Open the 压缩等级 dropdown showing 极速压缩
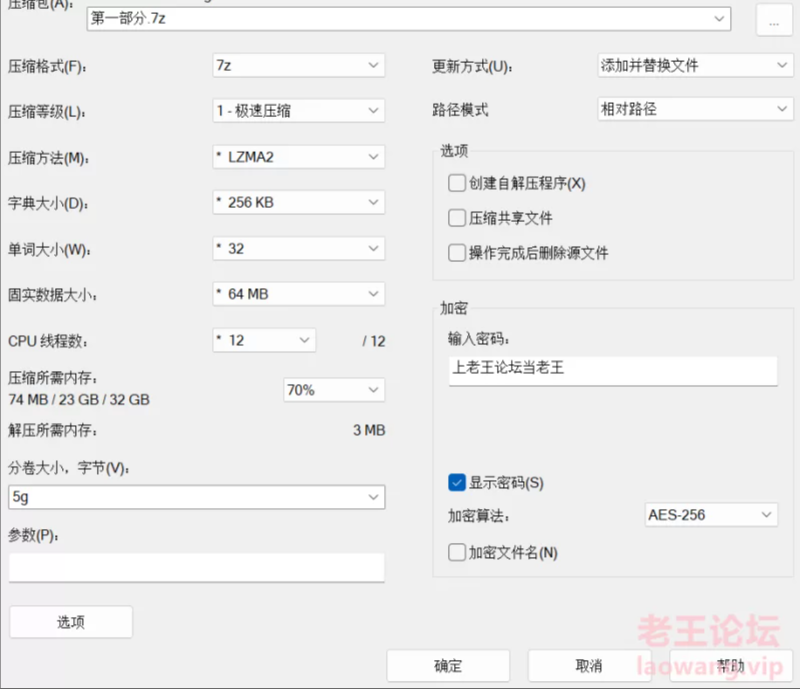This screenshot has height=689, width=800. [x=298, y=110]
